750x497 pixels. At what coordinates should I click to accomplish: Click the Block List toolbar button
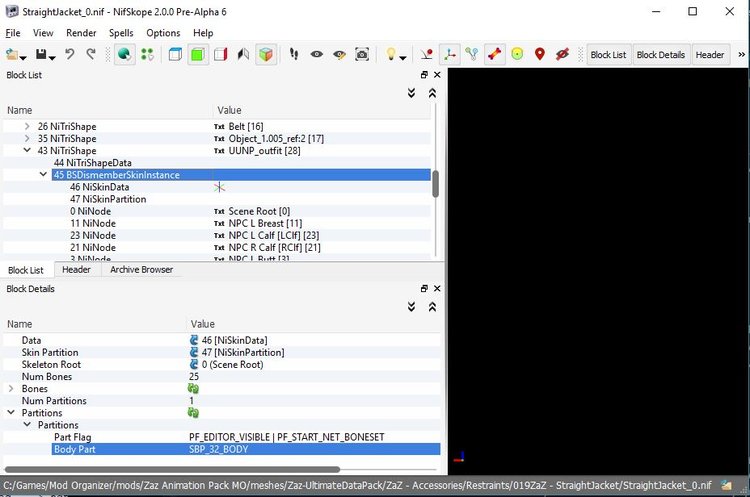click(608, 55)
